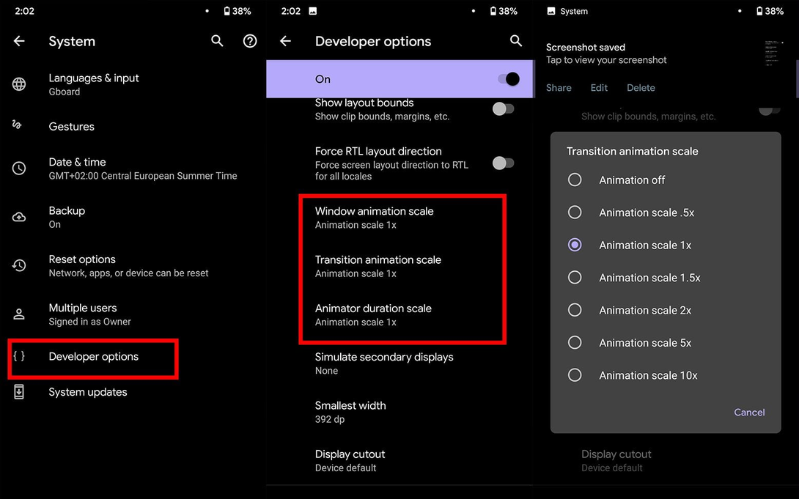Tap back arrow in Developer options

pyautogui.click(x=285, y=41)
